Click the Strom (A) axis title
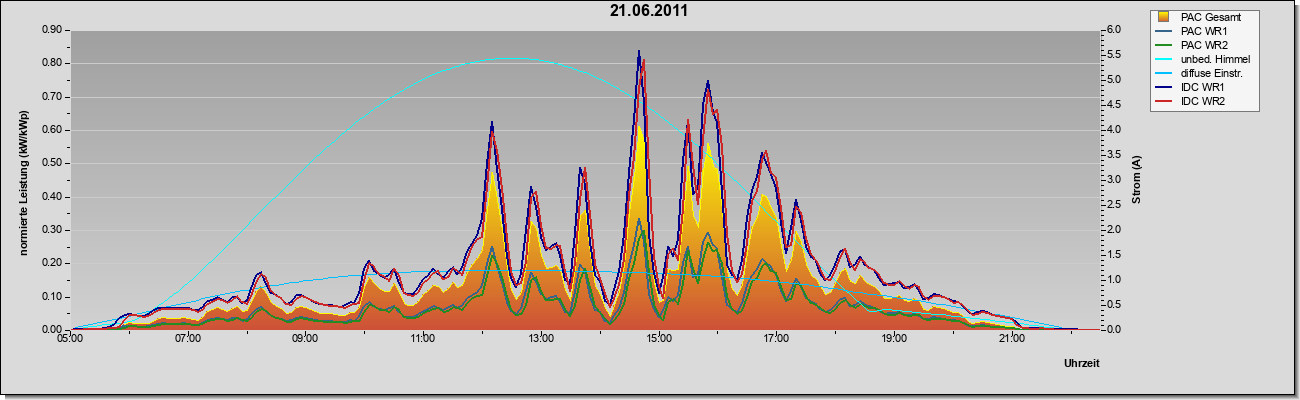The height and width of the screenshot is (400, 1300). point(1135,180)
